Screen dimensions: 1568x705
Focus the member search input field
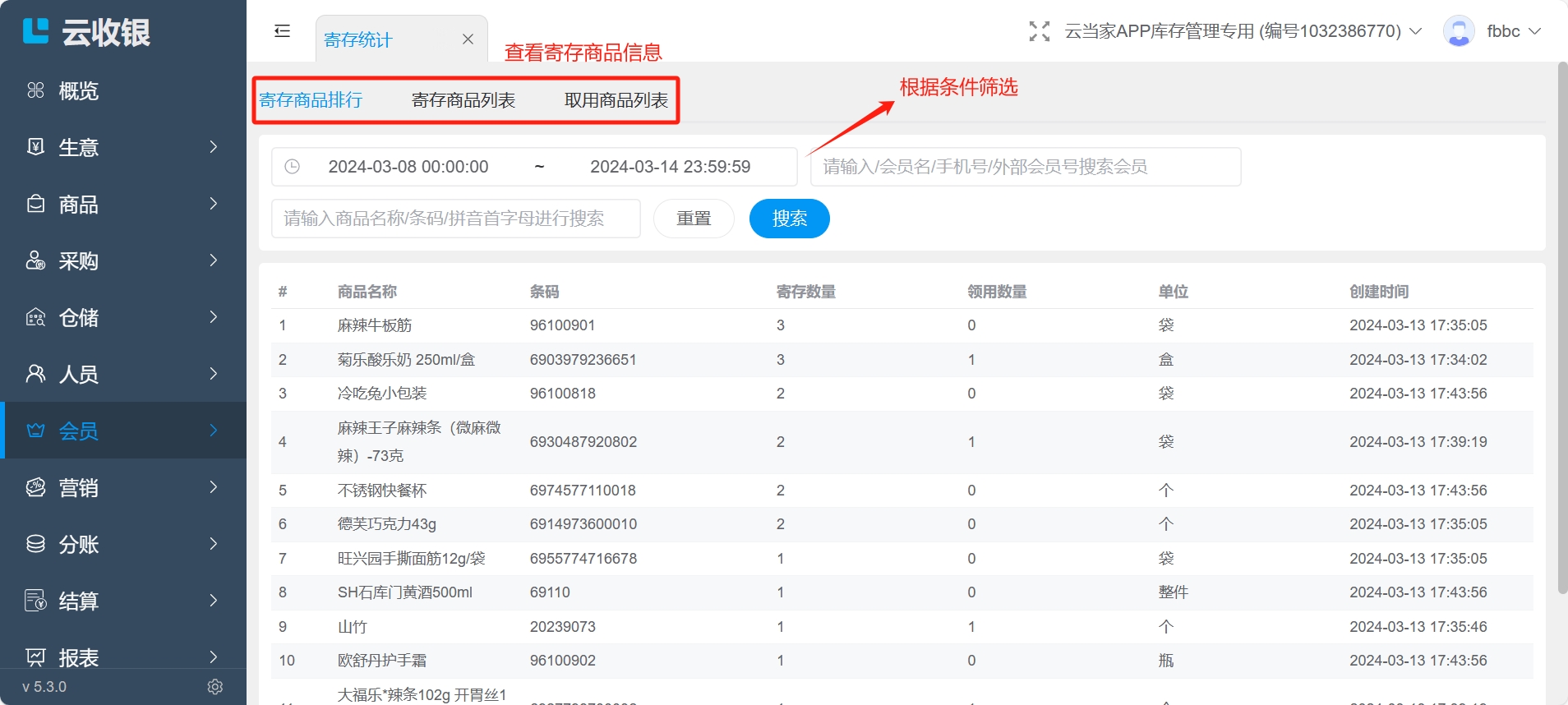pos(1025,167)
